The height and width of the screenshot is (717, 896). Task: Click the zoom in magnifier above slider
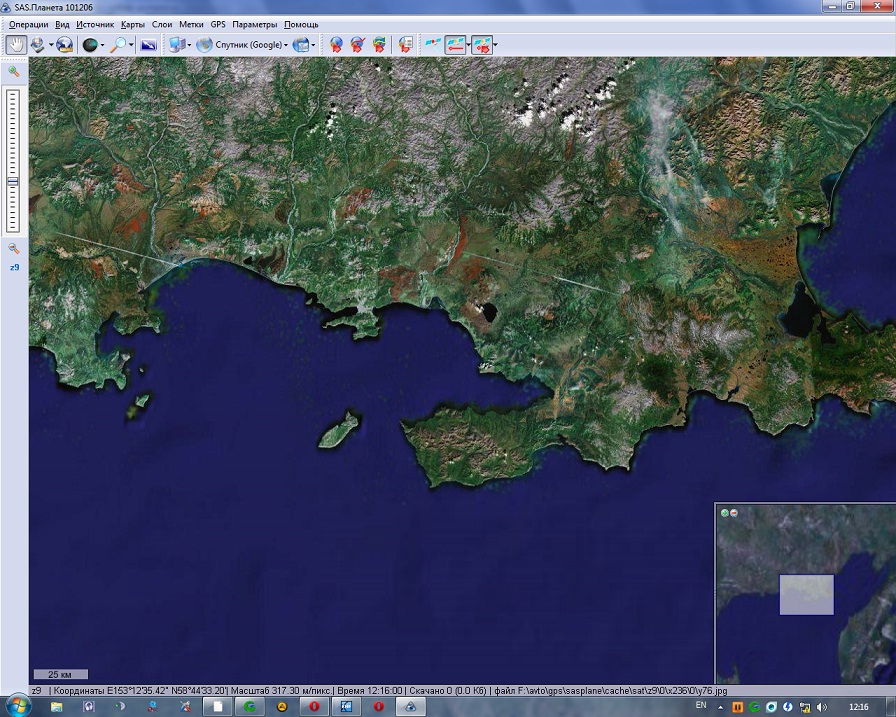point(14,72)
